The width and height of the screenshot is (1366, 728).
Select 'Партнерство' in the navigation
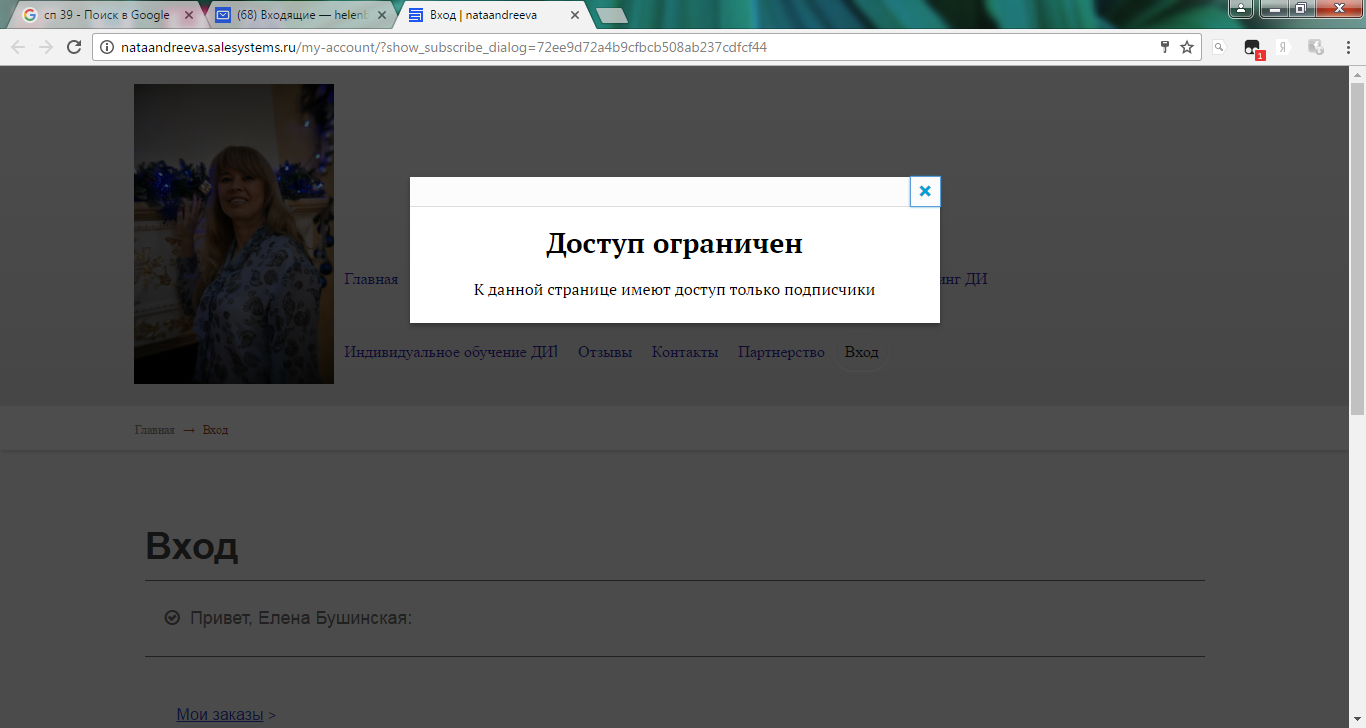click(781, 352)
